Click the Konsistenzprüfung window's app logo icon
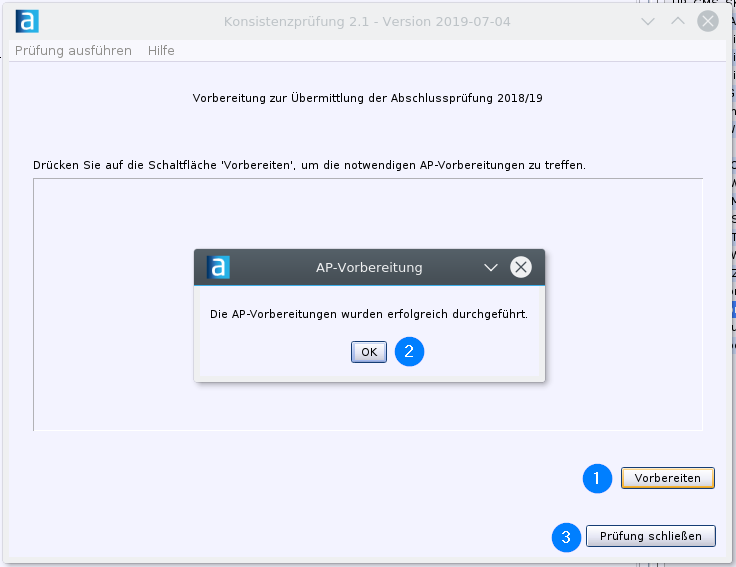Image resolution: width=736 pixels, height=567 pixels. coord(27,22)
